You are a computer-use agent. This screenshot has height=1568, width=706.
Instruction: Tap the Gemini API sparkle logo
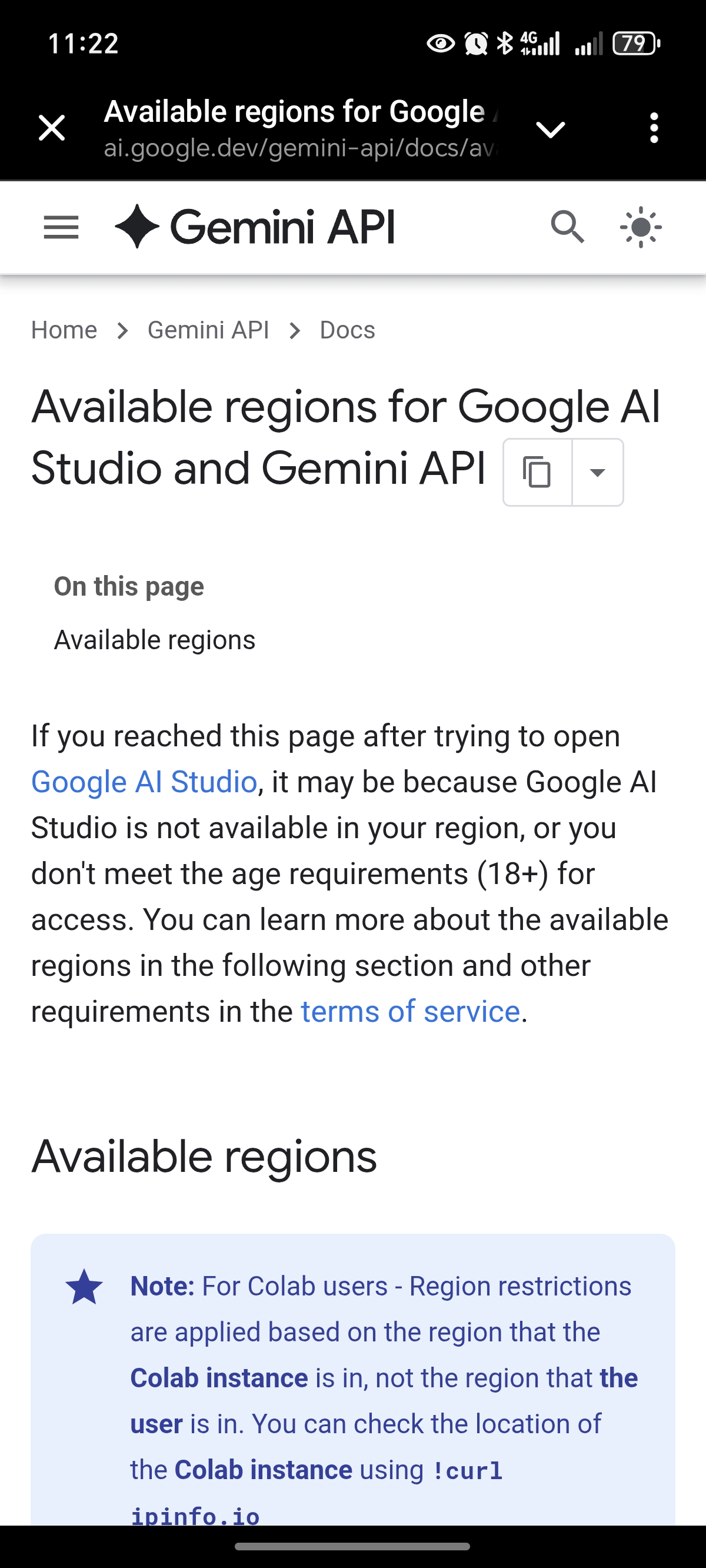tap(137, 227)
